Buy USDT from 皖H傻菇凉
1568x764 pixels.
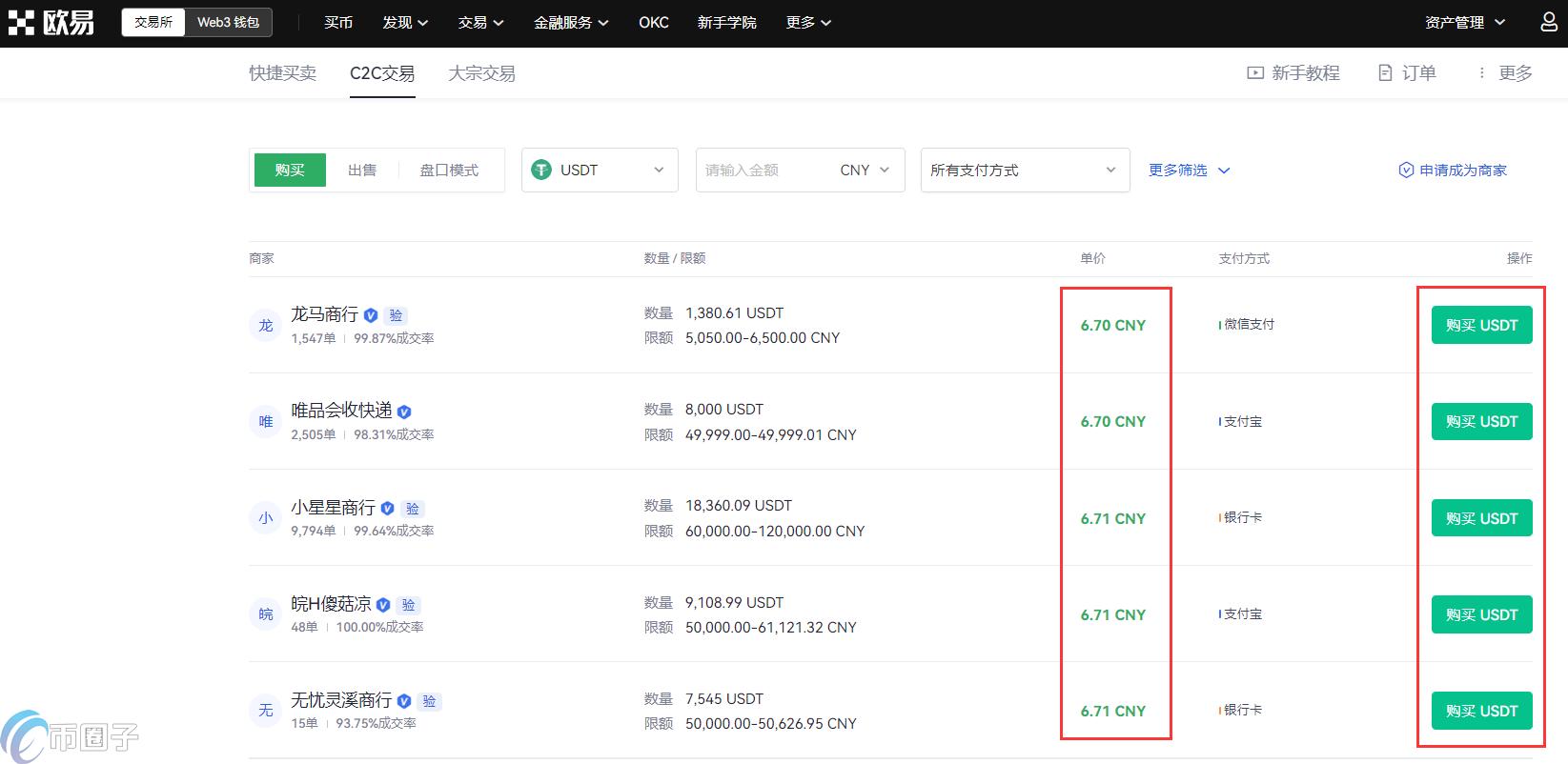point(1481,614)
